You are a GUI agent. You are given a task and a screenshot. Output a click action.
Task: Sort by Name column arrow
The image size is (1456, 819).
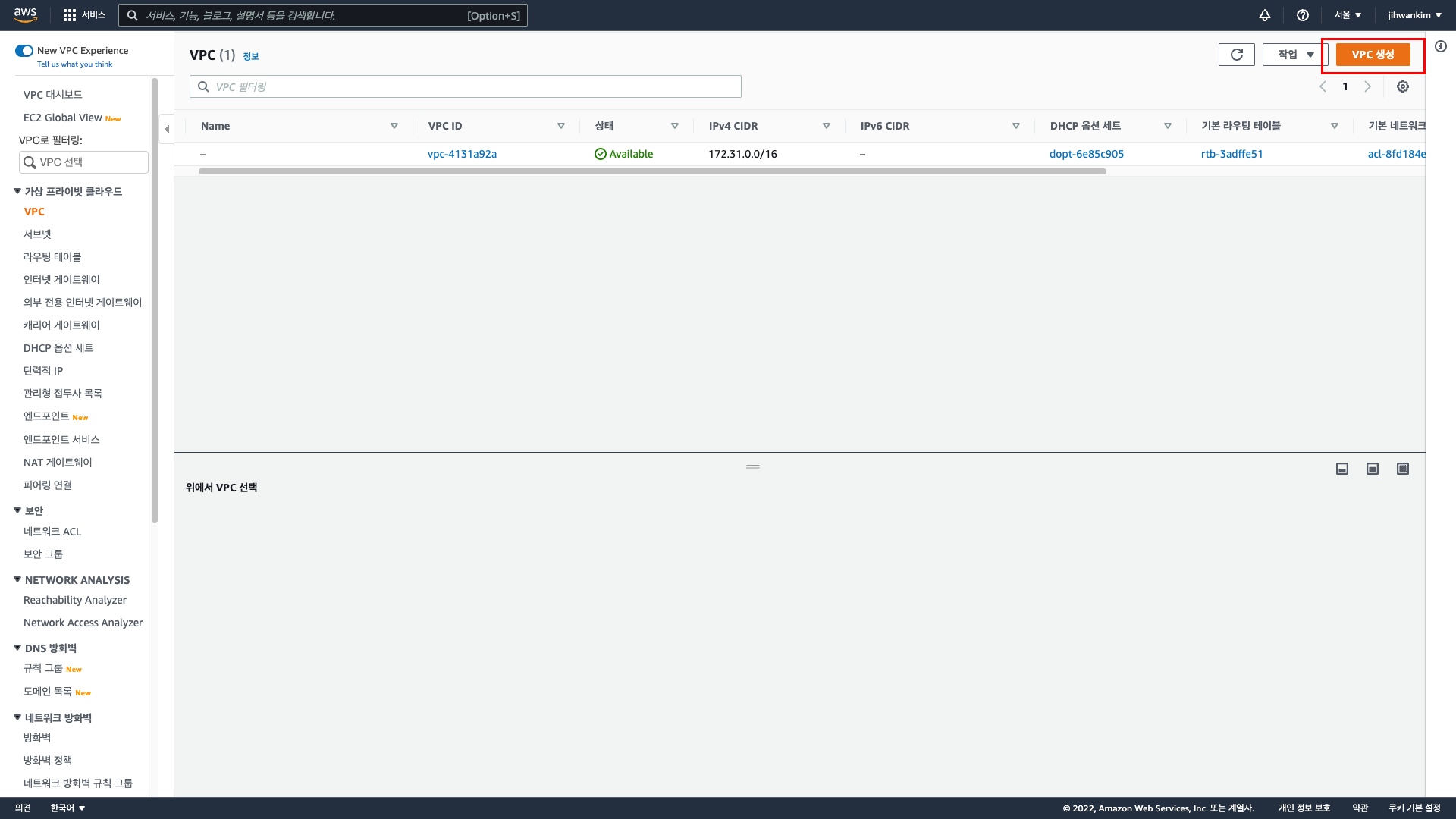pyautogui.click(x=394, y=126)
